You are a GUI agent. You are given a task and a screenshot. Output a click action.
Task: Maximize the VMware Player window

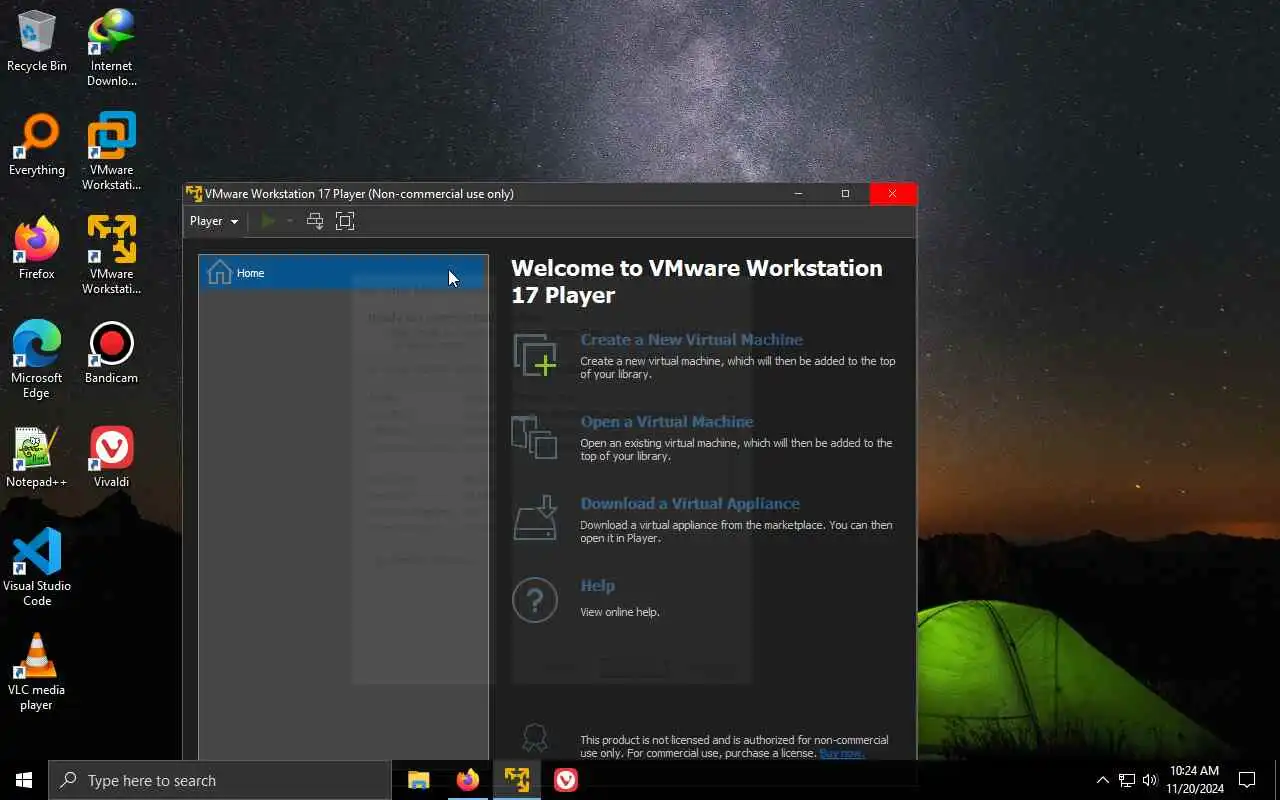coord(845,194)
